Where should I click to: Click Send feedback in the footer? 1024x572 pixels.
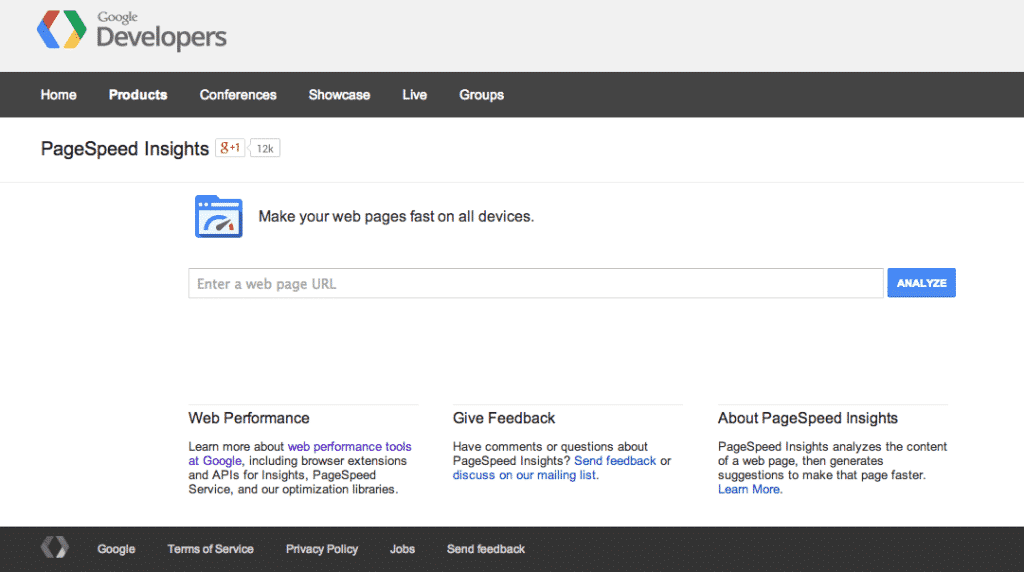[486, 549]
